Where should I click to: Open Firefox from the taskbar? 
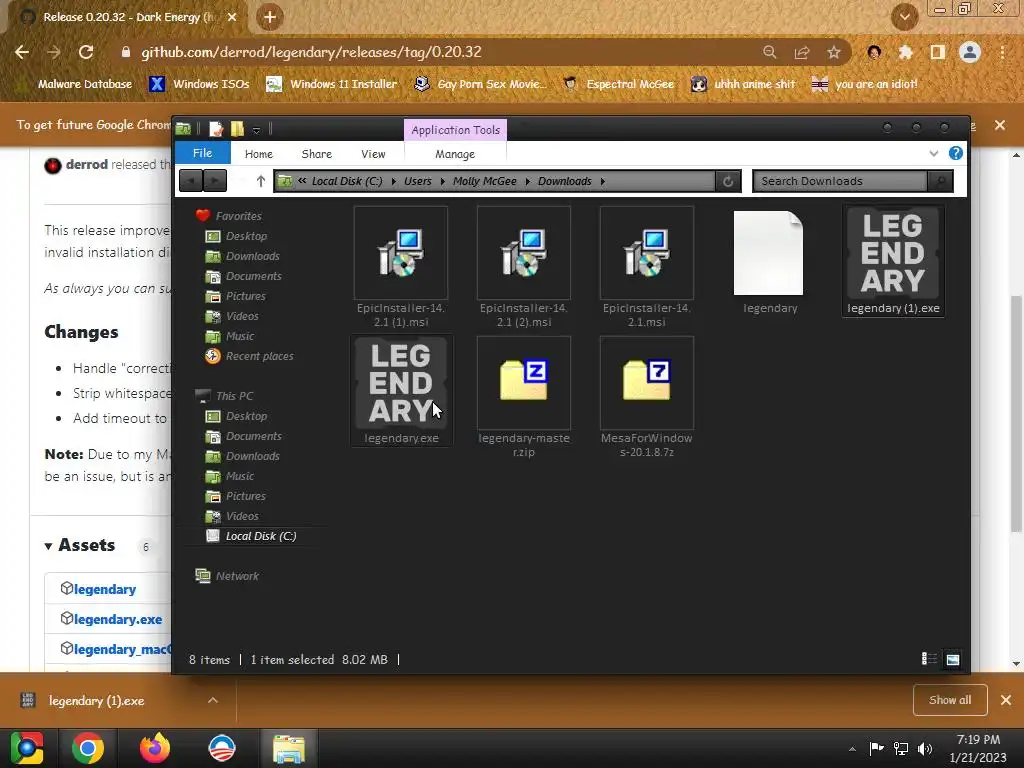click(x=155, y=748)
